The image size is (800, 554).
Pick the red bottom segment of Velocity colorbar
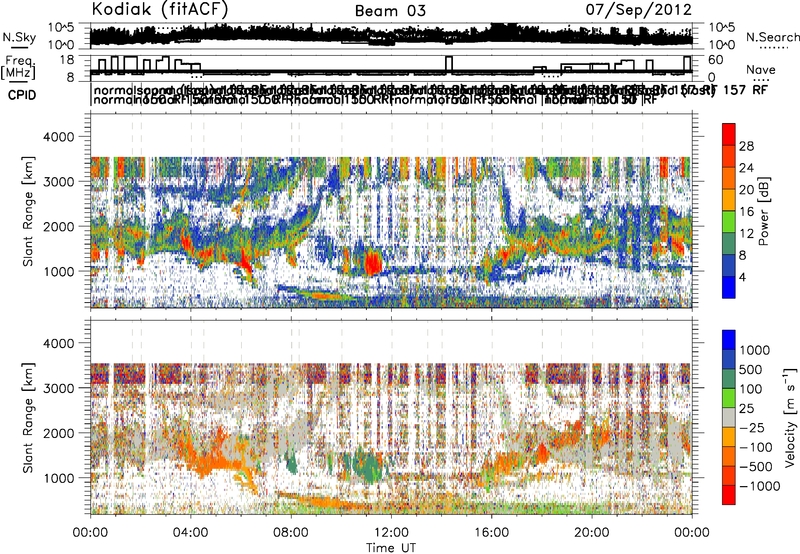pos(729,495)
